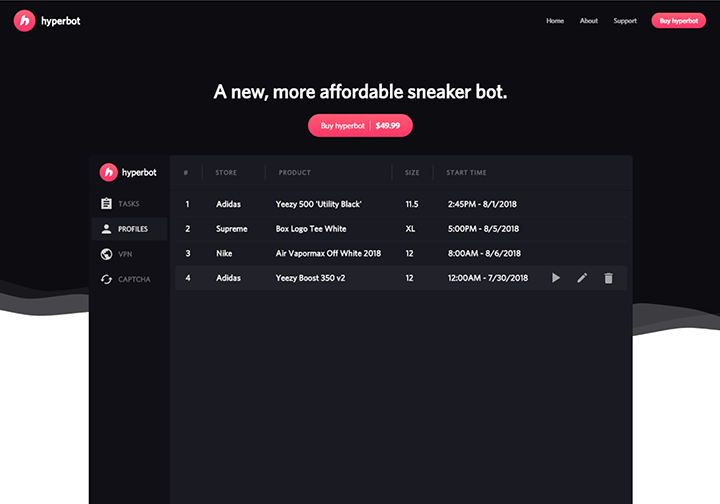The height and width of the screenshot is (504, 720).
Task: Select the Box Logo Tee White product
Action: pos(311,229)
